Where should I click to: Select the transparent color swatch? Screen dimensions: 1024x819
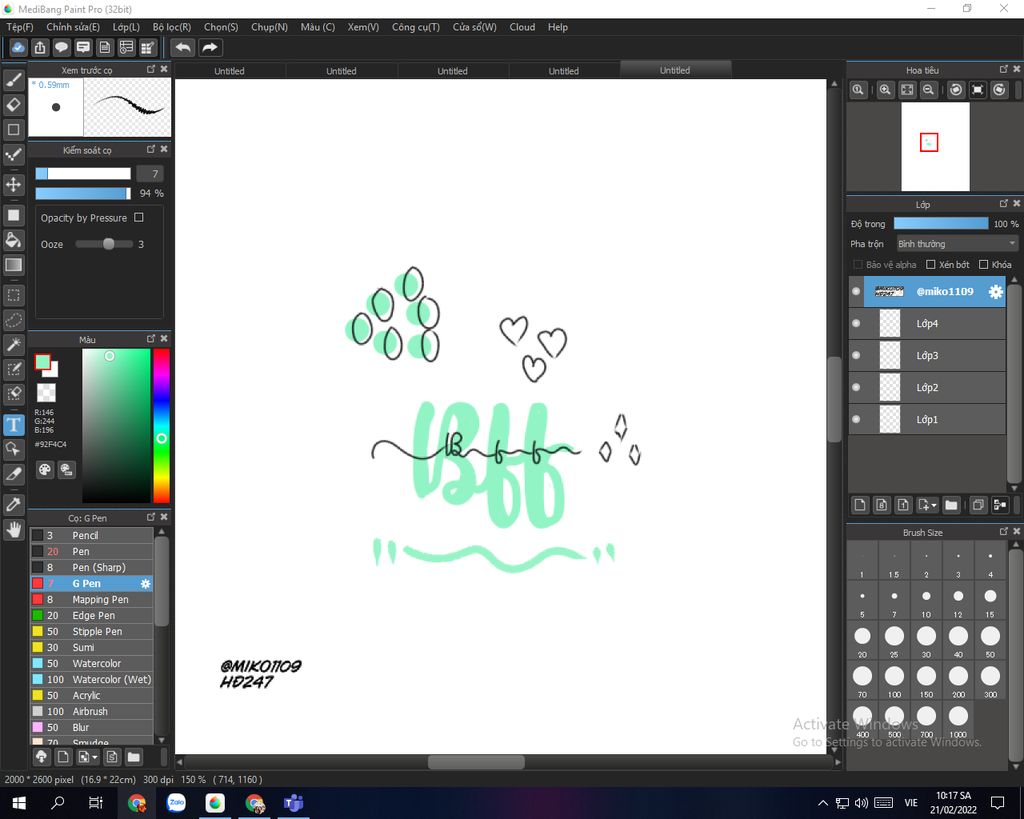tap(46, 393)
